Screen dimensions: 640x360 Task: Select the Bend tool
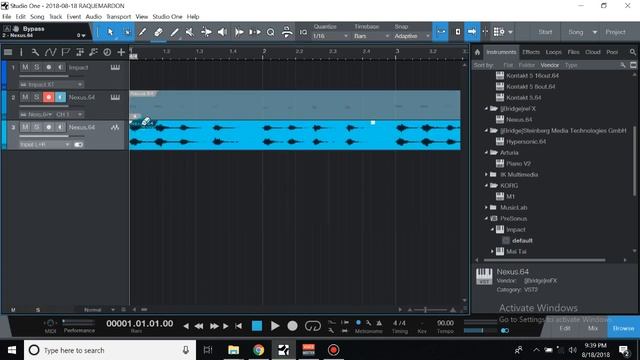(206, 32)
